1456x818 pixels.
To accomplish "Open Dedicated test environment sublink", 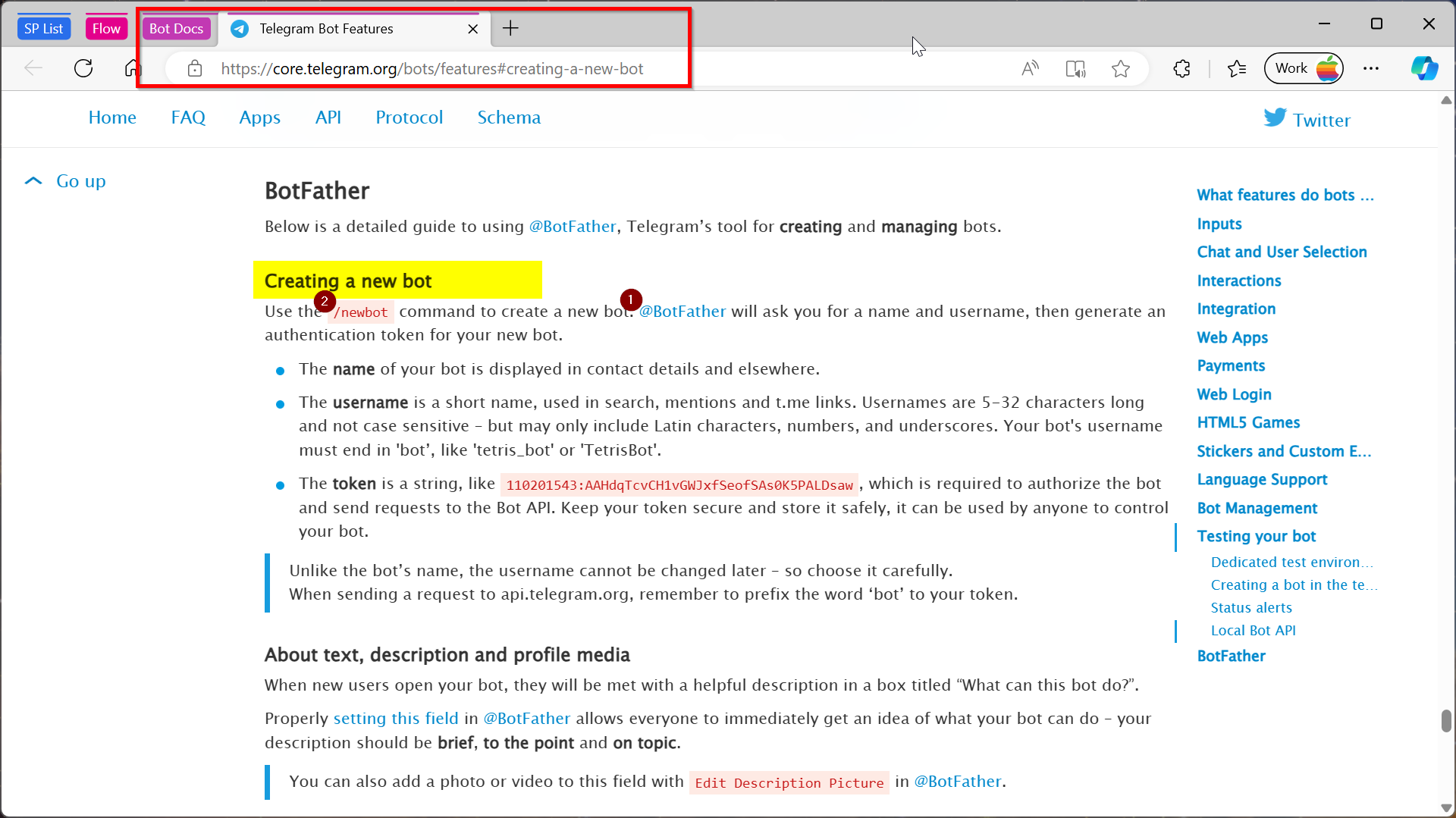I will [1292, 563].
